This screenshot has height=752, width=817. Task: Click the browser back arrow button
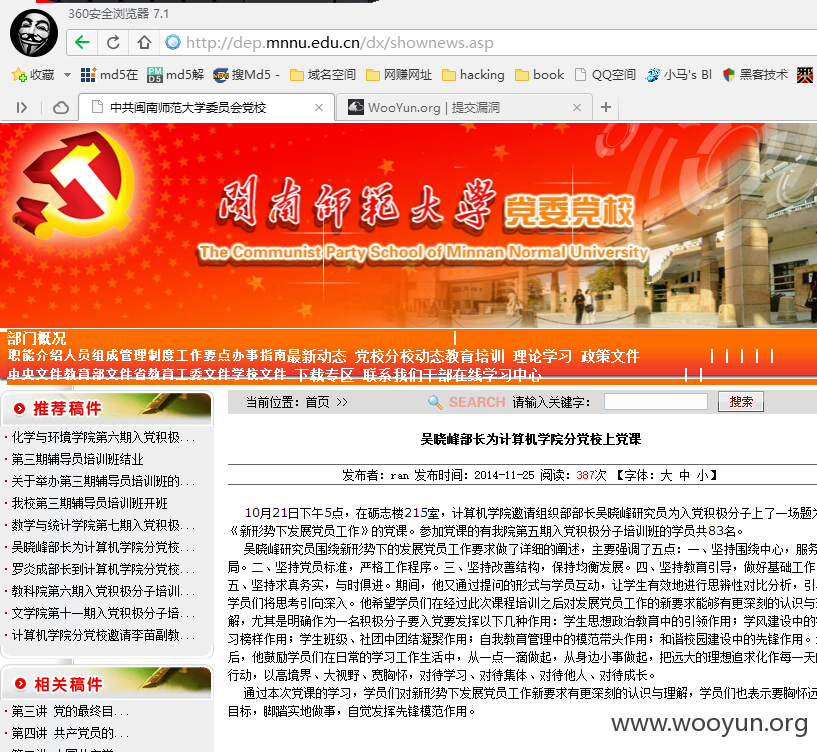(x=82, y=42)
